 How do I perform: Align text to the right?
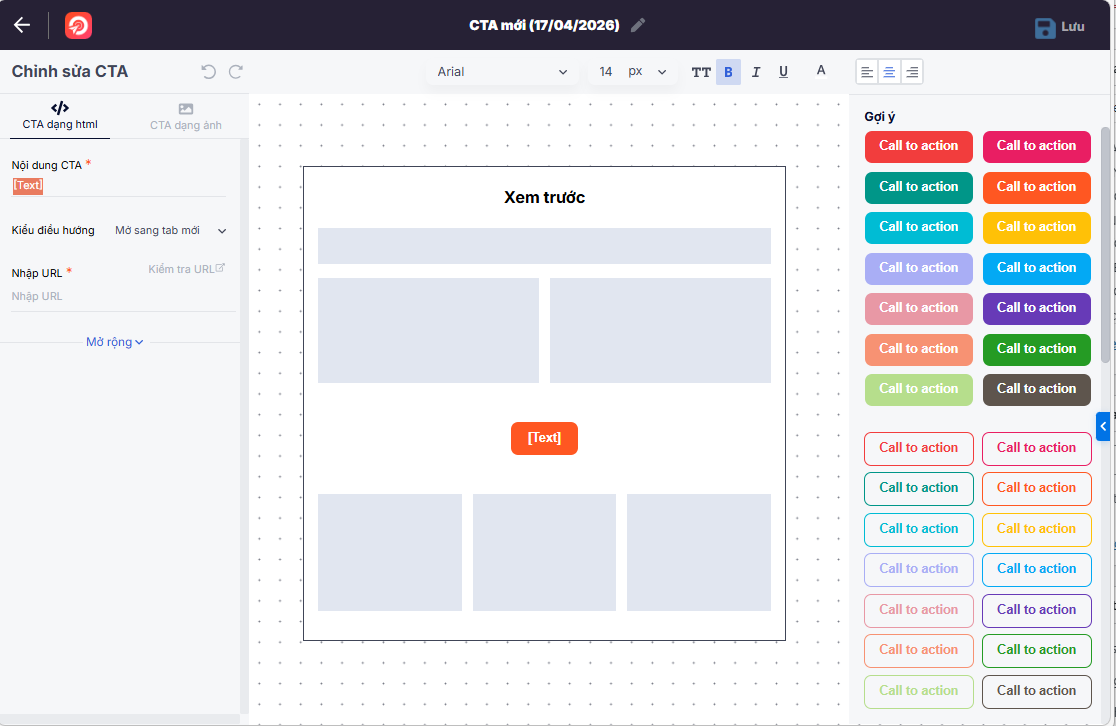click(x=911, y=72)
